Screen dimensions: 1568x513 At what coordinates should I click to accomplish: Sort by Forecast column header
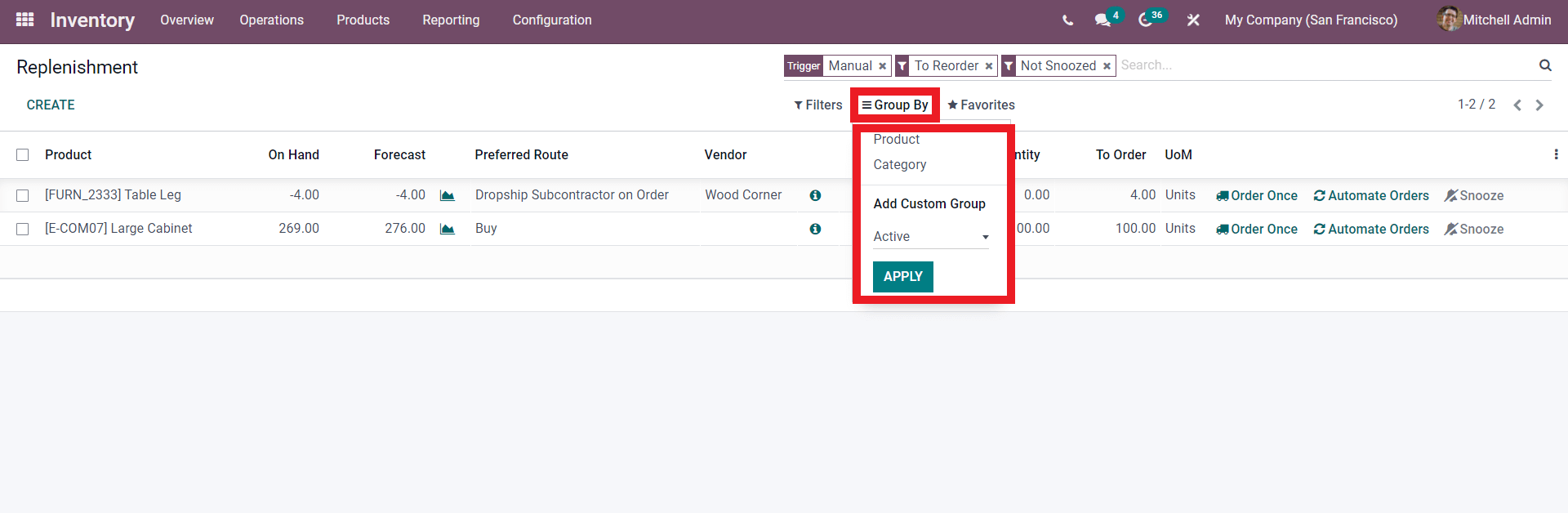[x=399, y=154]
